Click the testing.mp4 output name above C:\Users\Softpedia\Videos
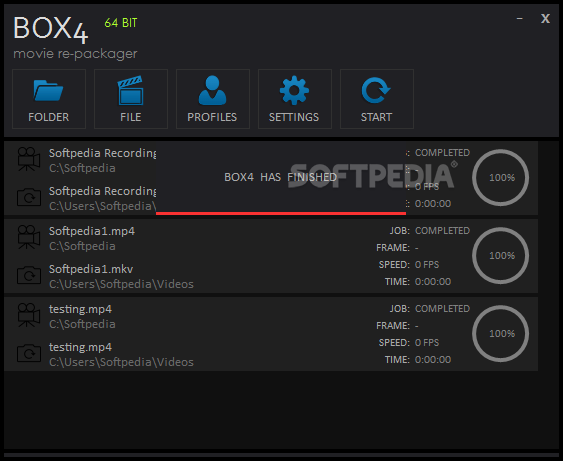Screen dimensions: 563x461 click(80, 347)
